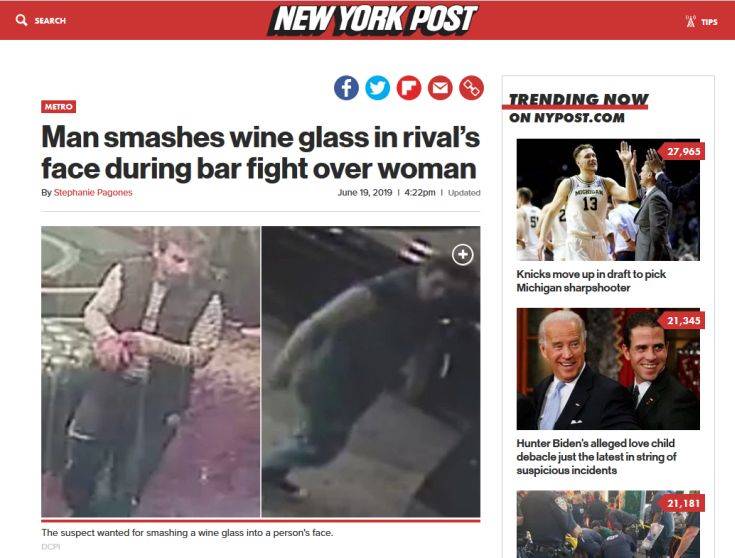The image size is (735, 558).
Task: Click the tips antenna icon
Action: coord(690,21)
